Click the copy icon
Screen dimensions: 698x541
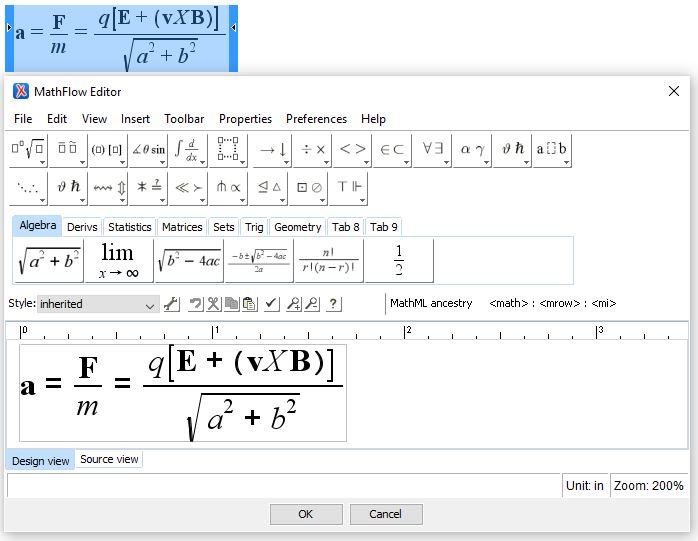point(231,304)
